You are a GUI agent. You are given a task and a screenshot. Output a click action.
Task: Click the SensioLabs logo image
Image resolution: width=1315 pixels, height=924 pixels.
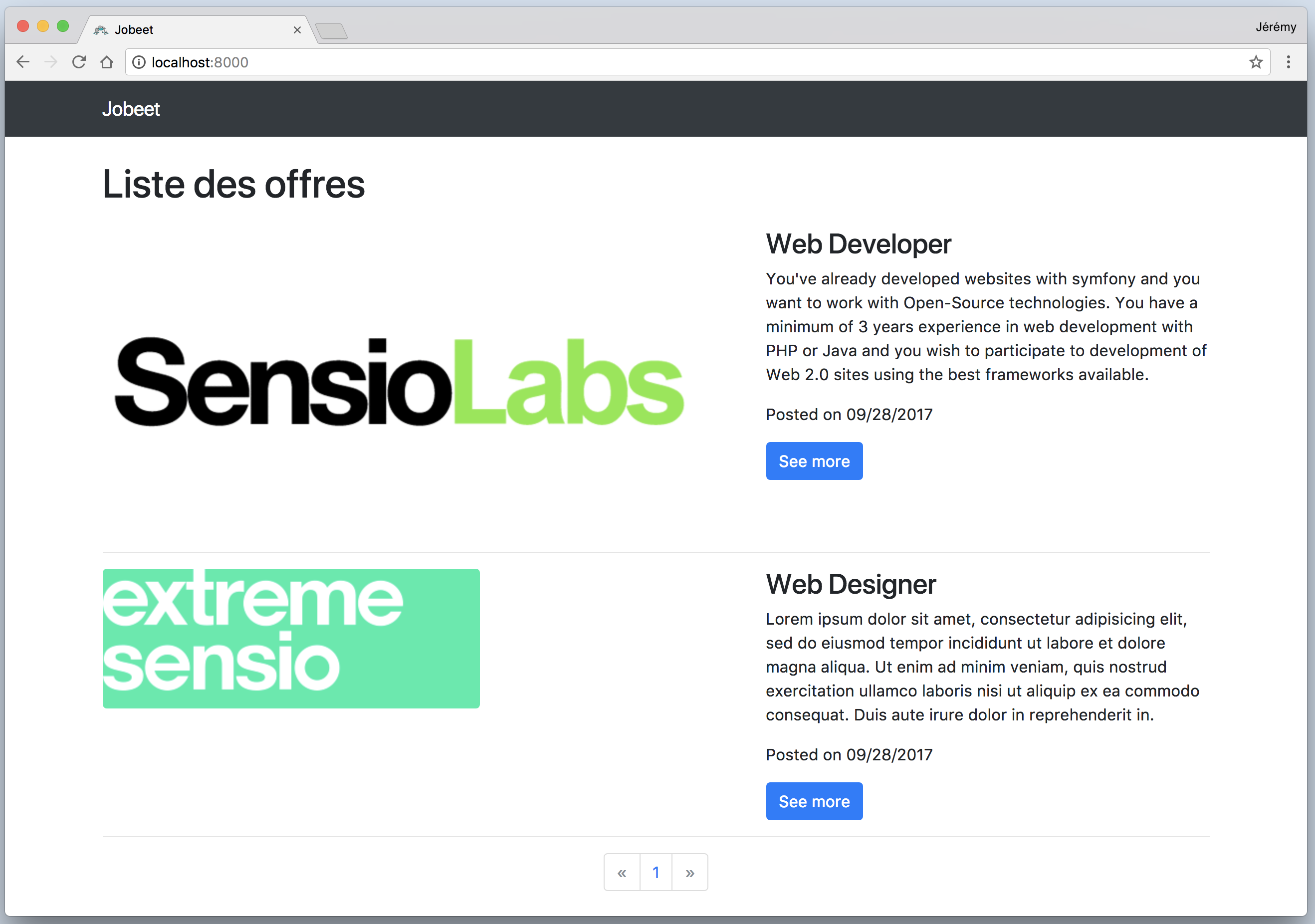[x=399, y=382]
